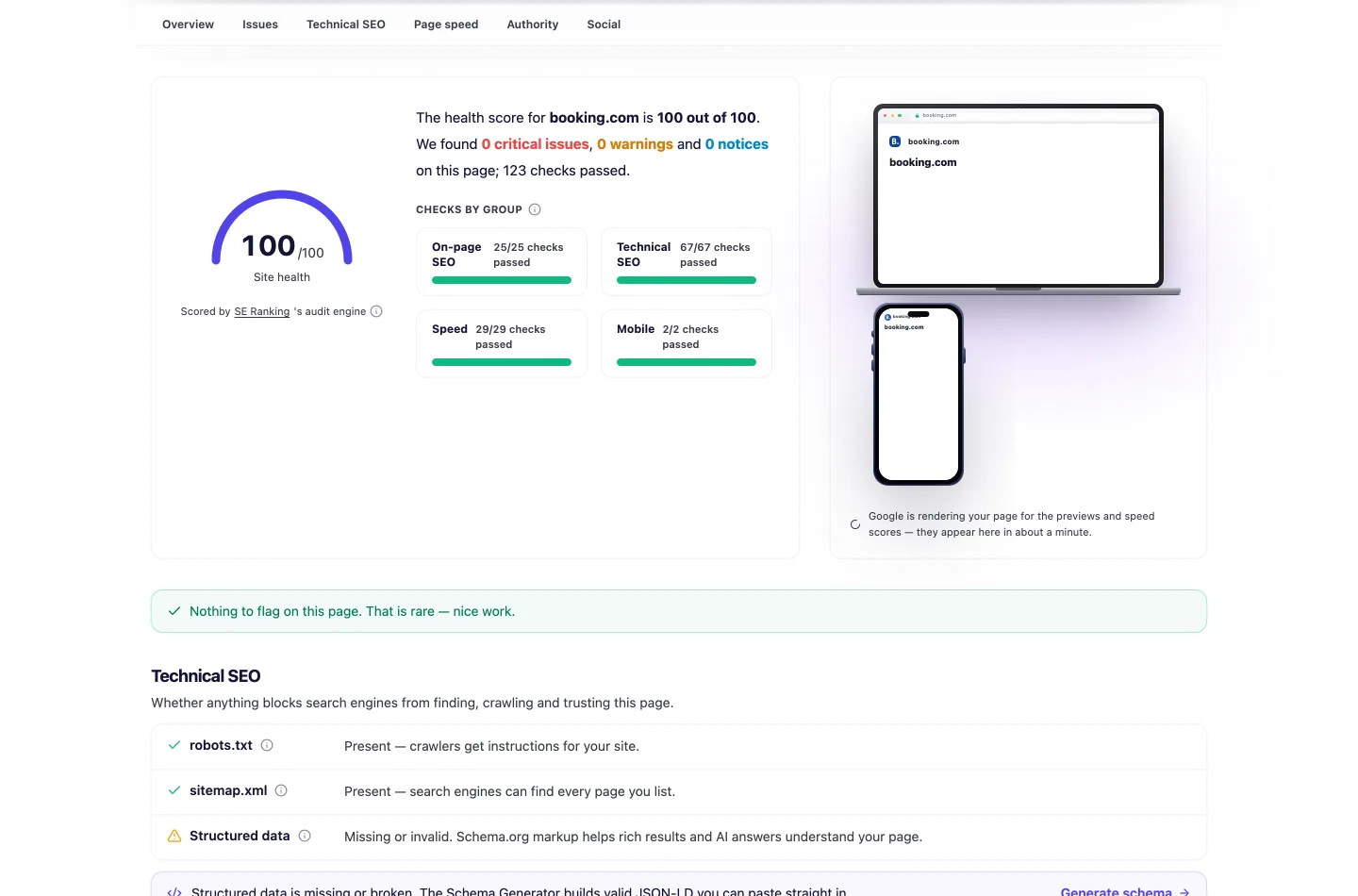Screen dimensions: 1358x896
Task: Click the Technical SEO section heading
Action: [x=206, y=676]
